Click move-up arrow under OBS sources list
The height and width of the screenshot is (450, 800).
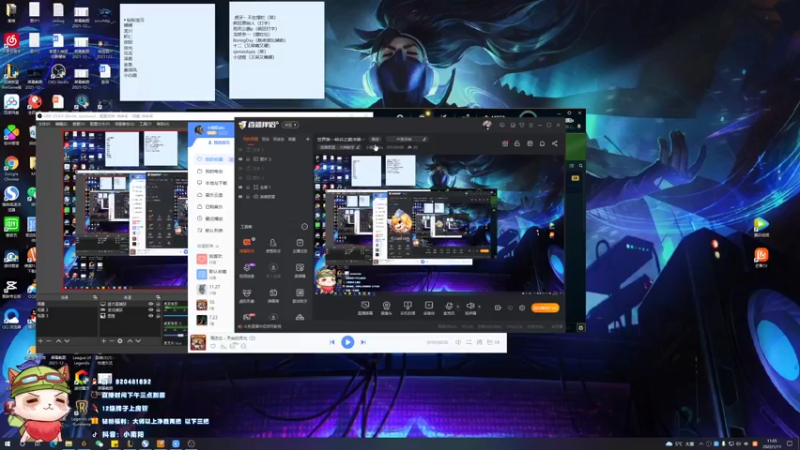click(x=130, y=341)
